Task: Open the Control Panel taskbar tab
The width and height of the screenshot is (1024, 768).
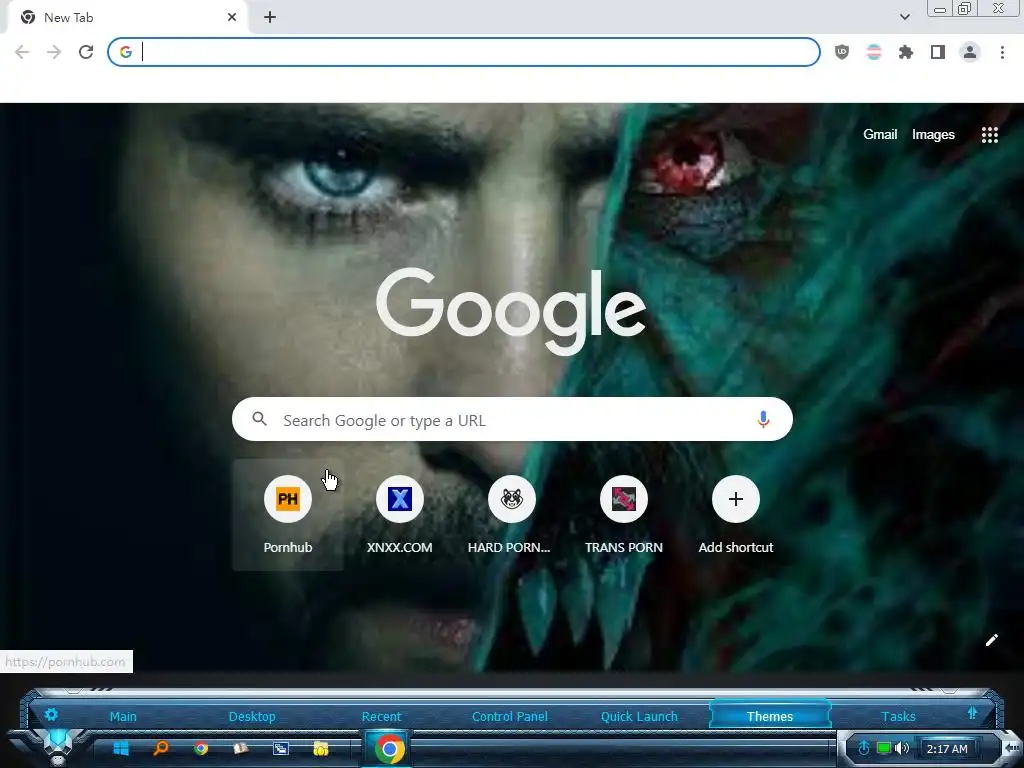Action: click(x=510, y=716)
